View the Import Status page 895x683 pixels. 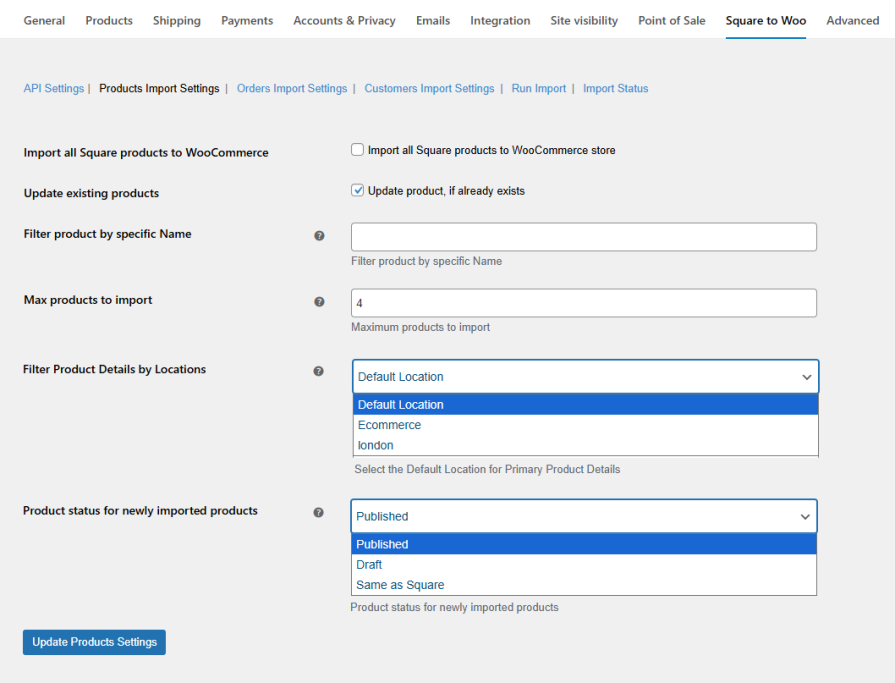point(615,88)
